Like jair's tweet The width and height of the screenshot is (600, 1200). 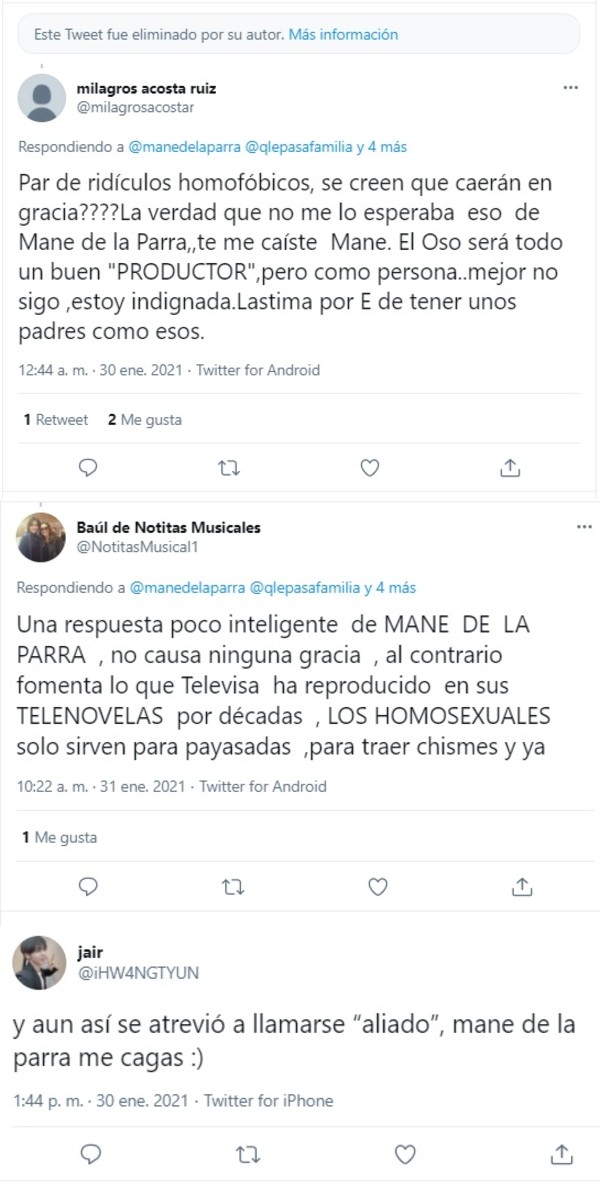[404, 1155]
